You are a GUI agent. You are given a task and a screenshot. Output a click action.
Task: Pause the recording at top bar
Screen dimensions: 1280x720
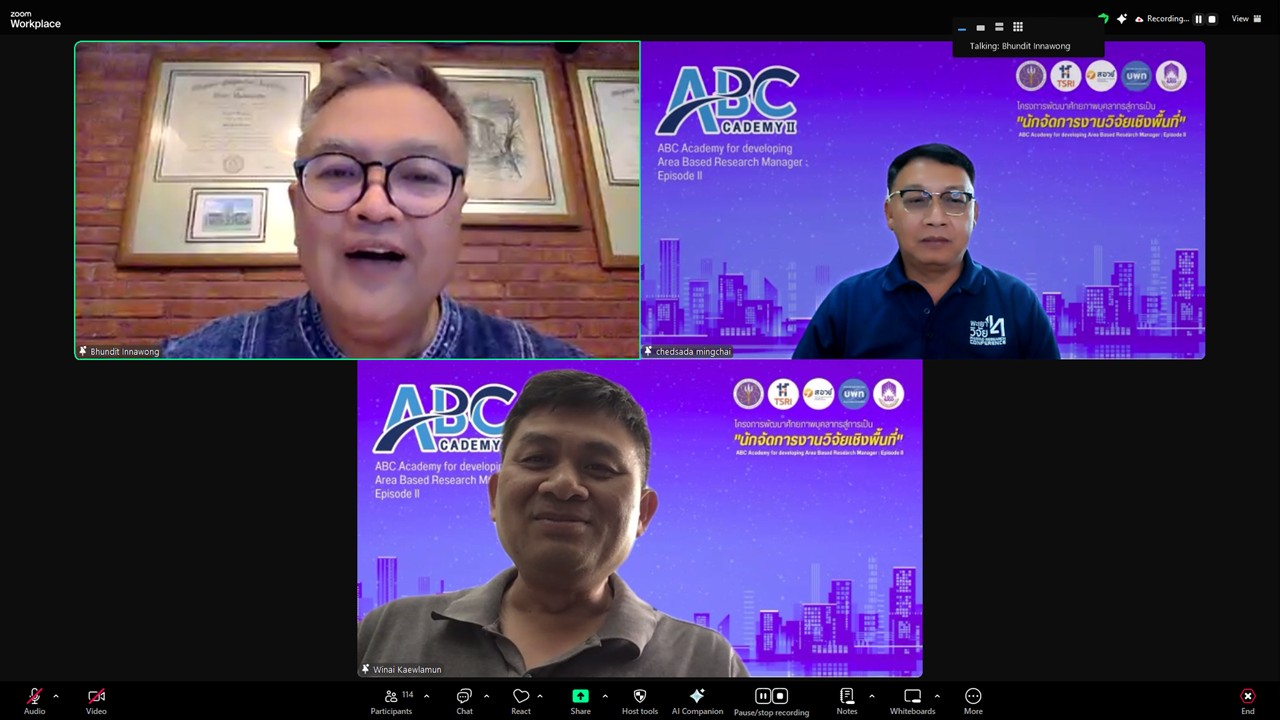pos(1198,19)
